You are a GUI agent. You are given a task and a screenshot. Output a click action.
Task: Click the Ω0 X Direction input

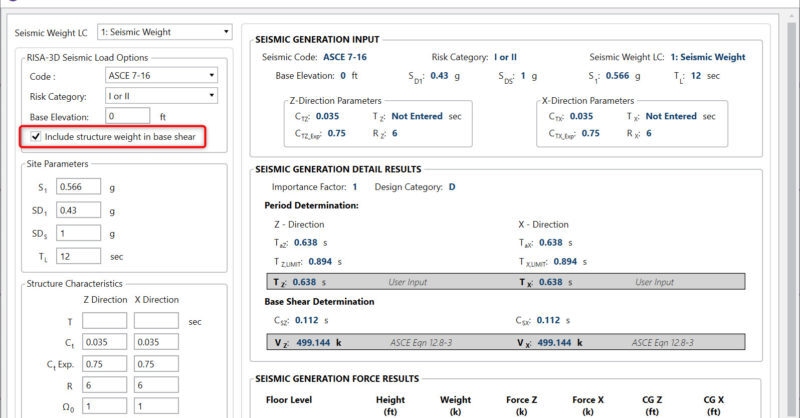click(155, 407)
